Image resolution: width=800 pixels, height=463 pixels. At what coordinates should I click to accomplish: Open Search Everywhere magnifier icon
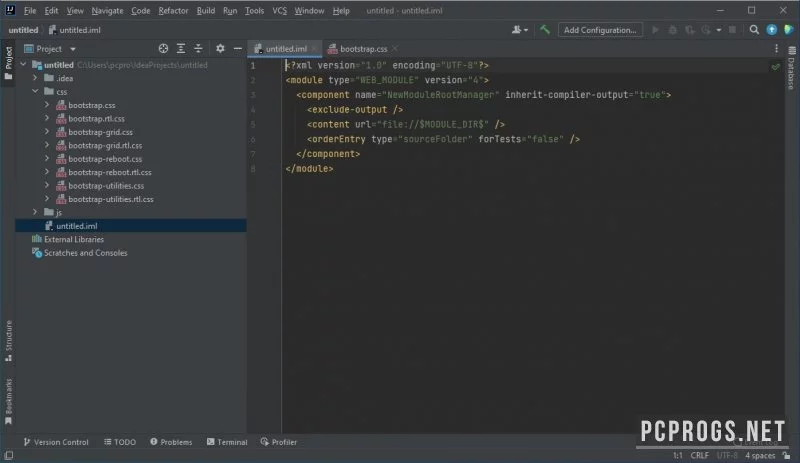(x=754, y=30)
